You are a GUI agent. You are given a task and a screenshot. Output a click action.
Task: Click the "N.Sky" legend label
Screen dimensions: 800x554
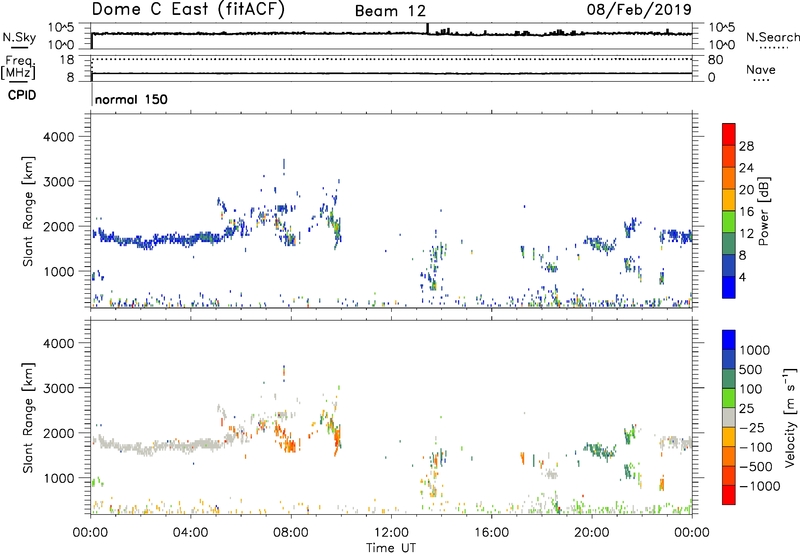(19, 37)
